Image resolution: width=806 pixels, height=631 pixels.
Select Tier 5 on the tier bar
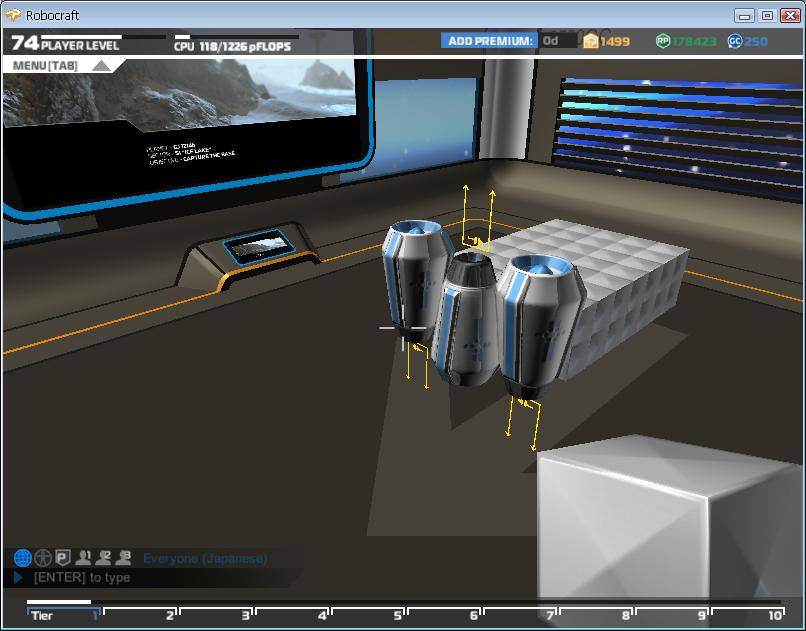pos(368,615)
